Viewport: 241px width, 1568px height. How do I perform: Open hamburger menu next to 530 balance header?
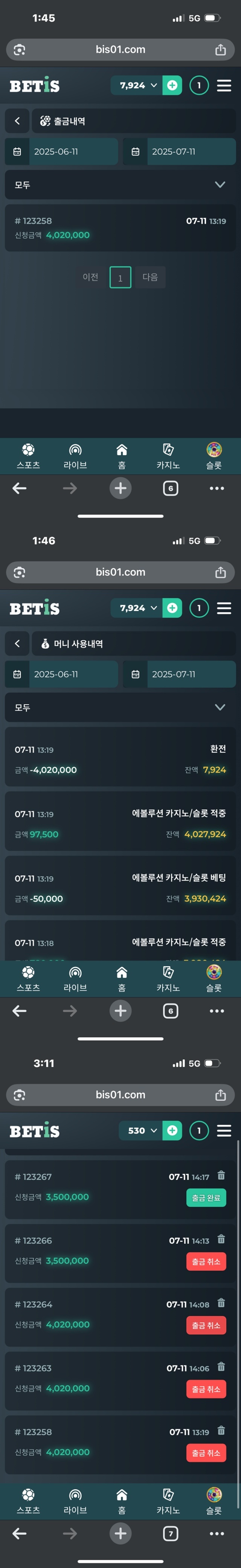pos(224,1130)
